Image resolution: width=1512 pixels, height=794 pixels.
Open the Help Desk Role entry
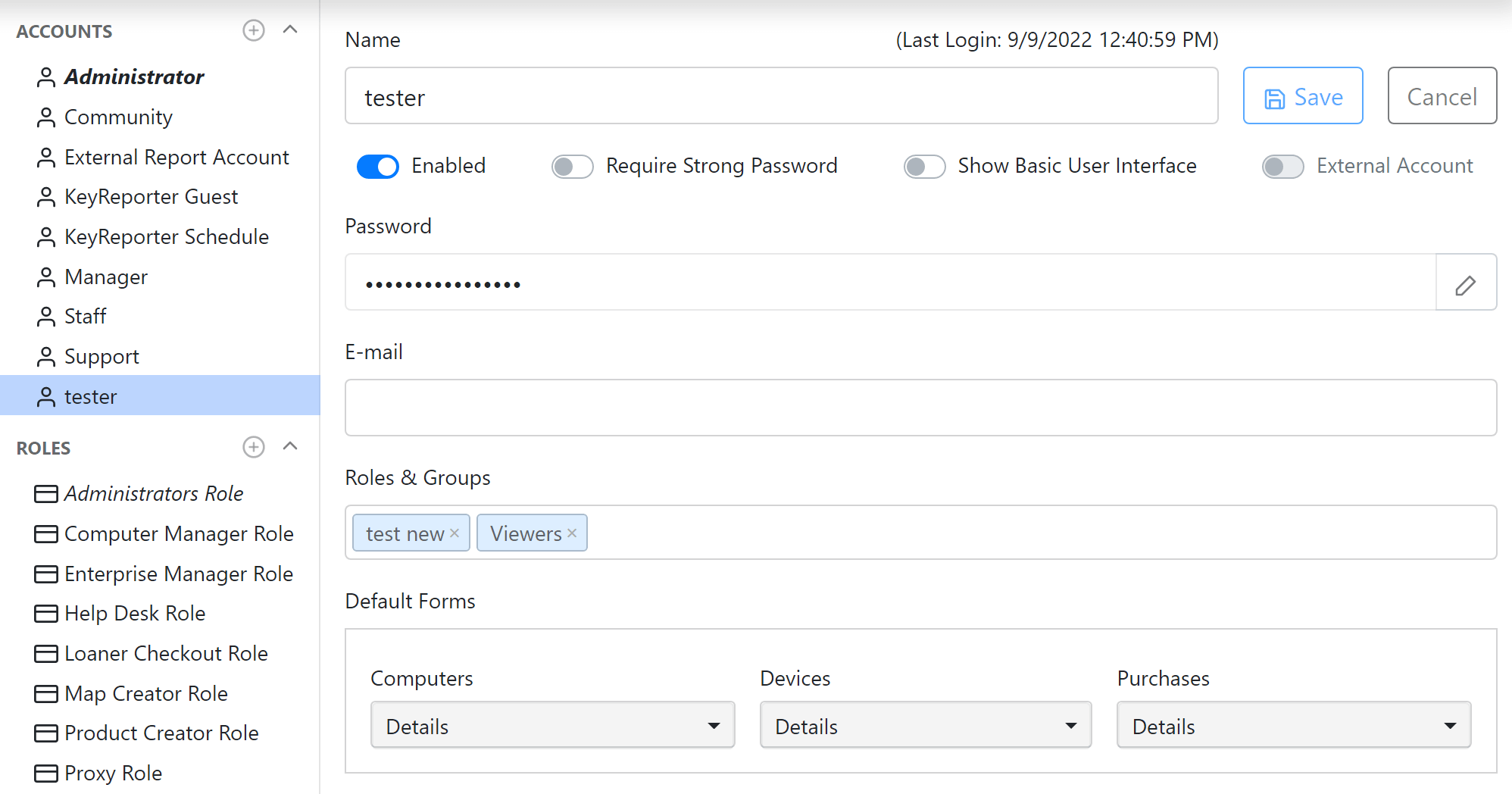[135, 614]
